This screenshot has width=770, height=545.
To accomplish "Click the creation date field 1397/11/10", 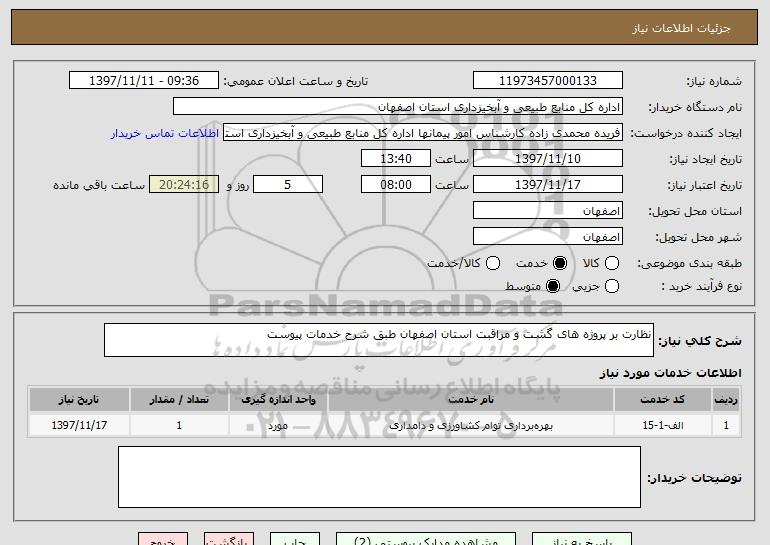I will tap(548, 159).
